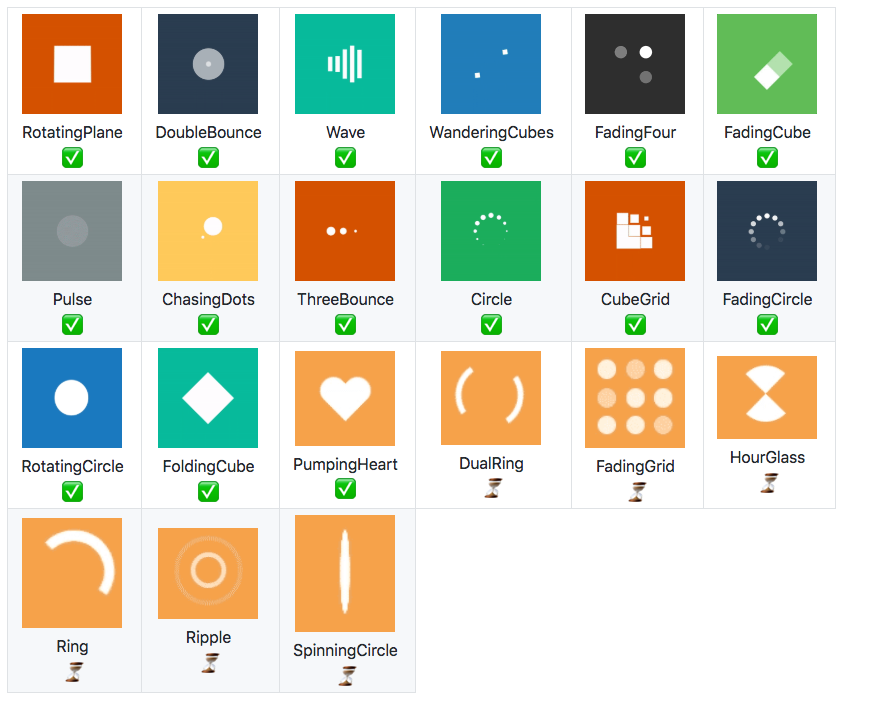This screenshot has height=703, width=881.
Task: Click the "RotatingPlane" label text
Action: coord(72,133)
